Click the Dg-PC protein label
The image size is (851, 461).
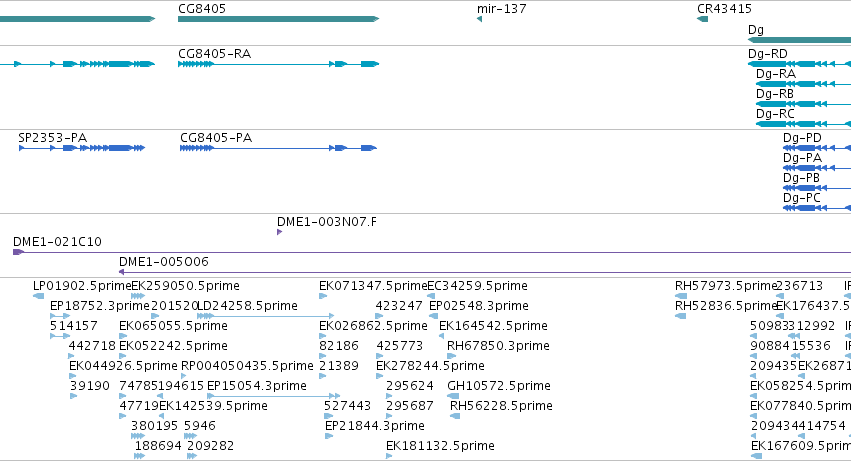click(x=802, y=198)
